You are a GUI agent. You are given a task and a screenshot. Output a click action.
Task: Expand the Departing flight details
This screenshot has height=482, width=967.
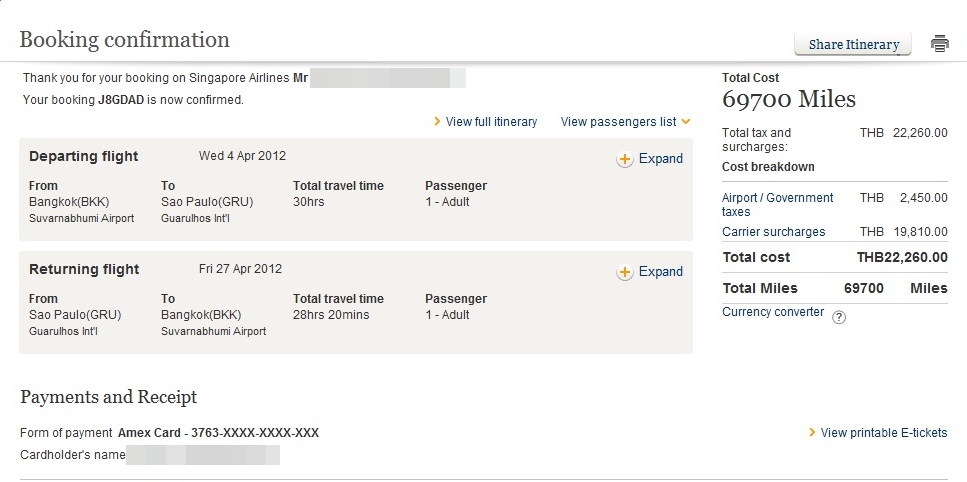click(660, 159)
